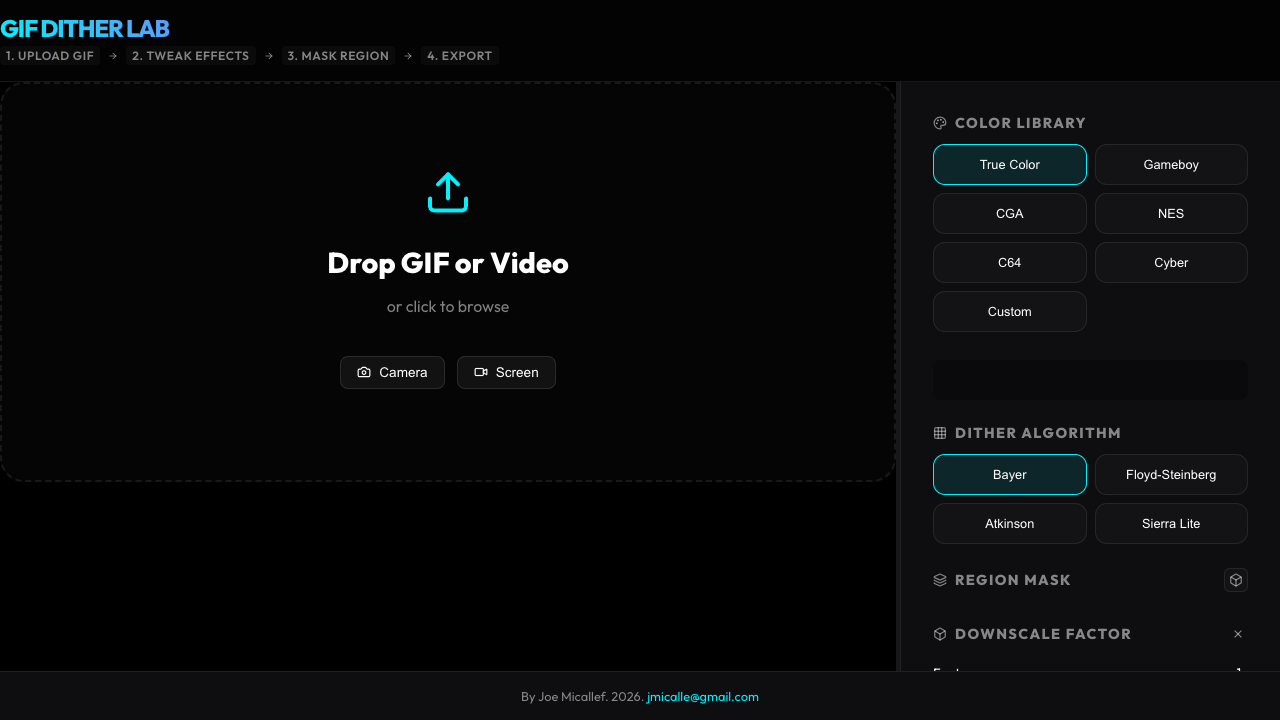Go to step 3. Mask Region
The image size is (1280, 720).
pyautogui.click(x=338, y=56)
